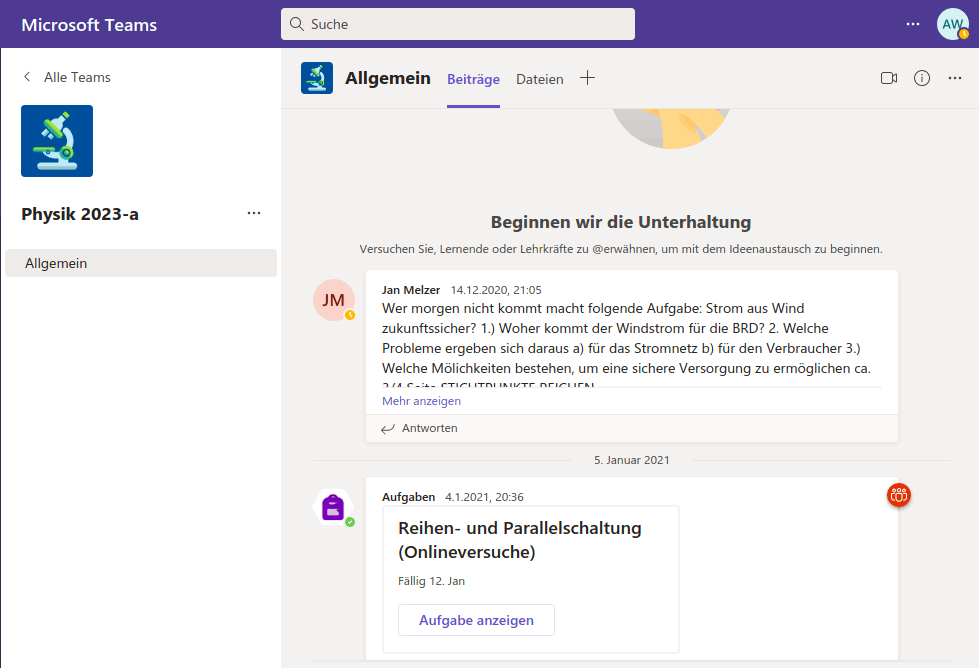
Task: Open the Physik 2023-a team picture
Action: click(x=57, y=141)
